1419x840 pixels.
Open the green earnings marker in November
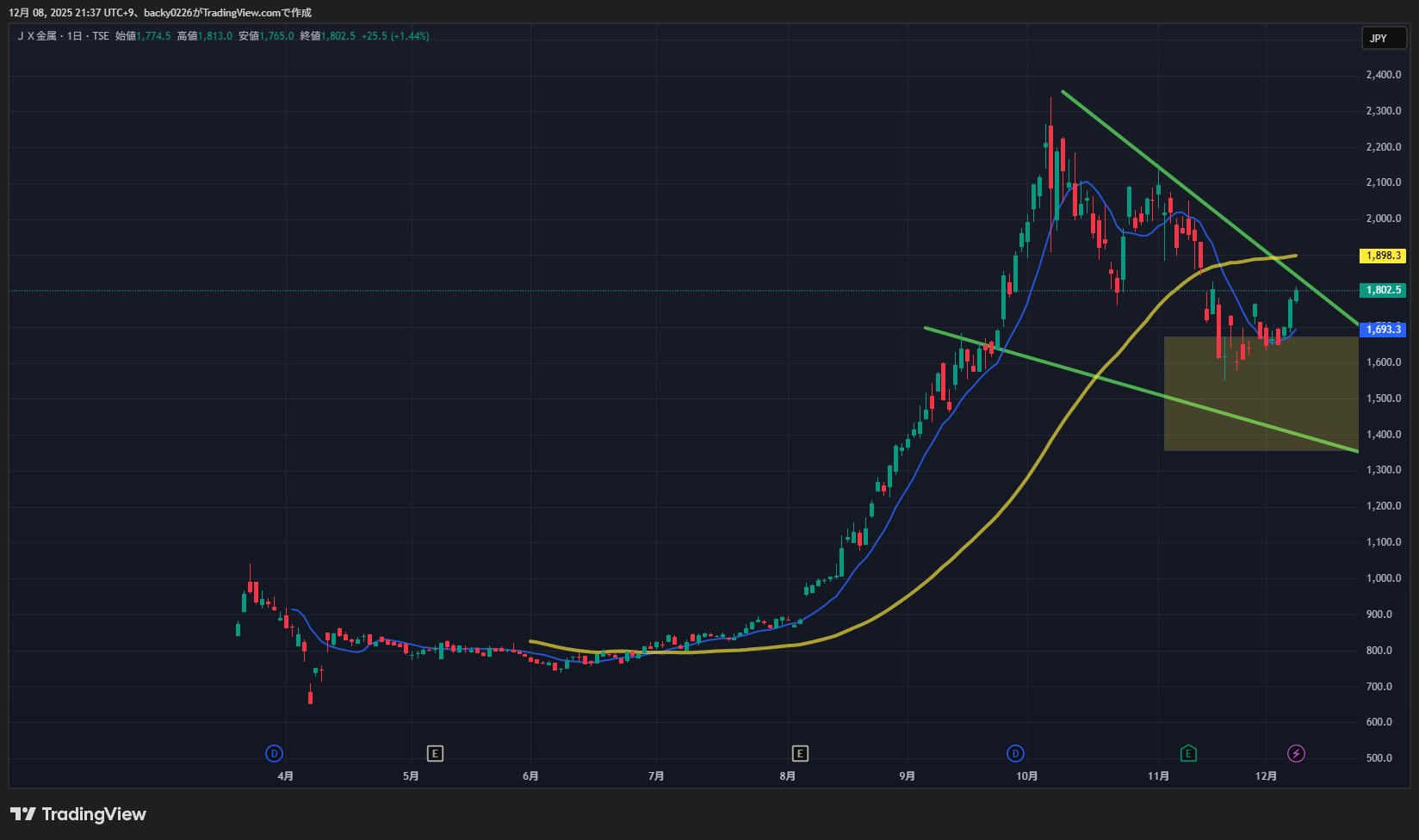click(1188, 754)
